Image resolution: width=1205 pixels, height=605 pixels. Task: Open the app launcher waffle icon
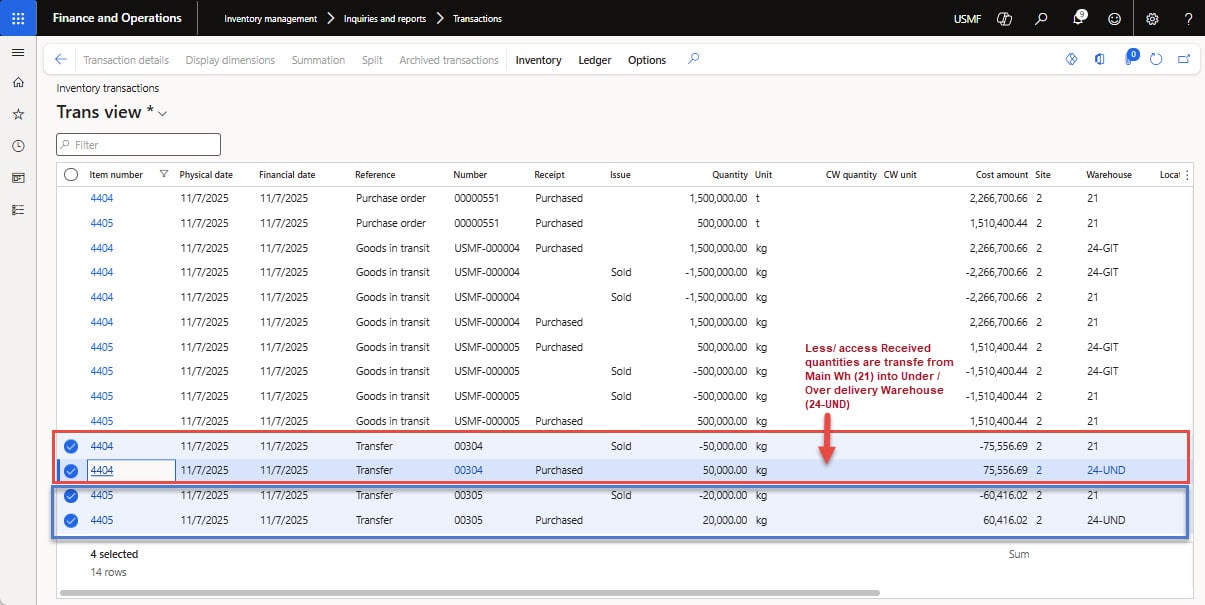pyautogui.click(x=18, y=18)
